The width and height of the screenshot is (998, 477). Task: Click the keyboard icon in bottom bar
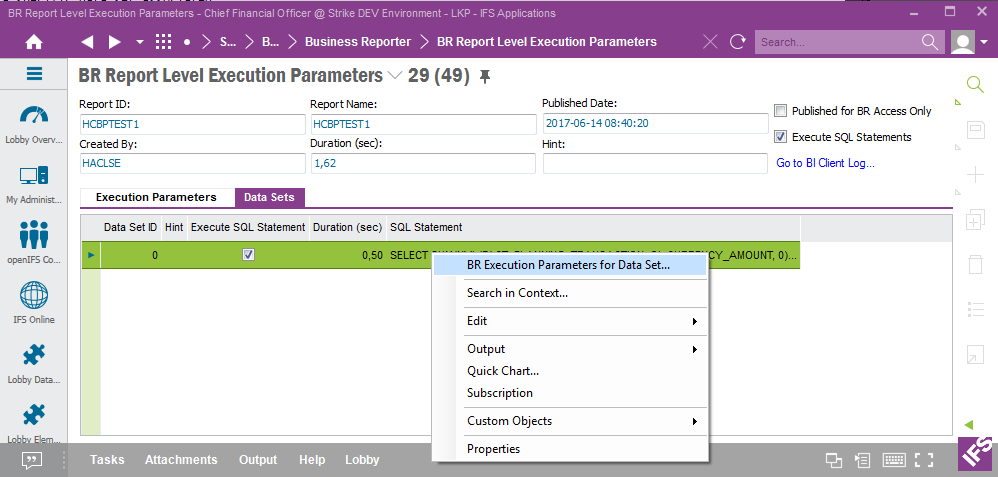(x=894, y=460)
